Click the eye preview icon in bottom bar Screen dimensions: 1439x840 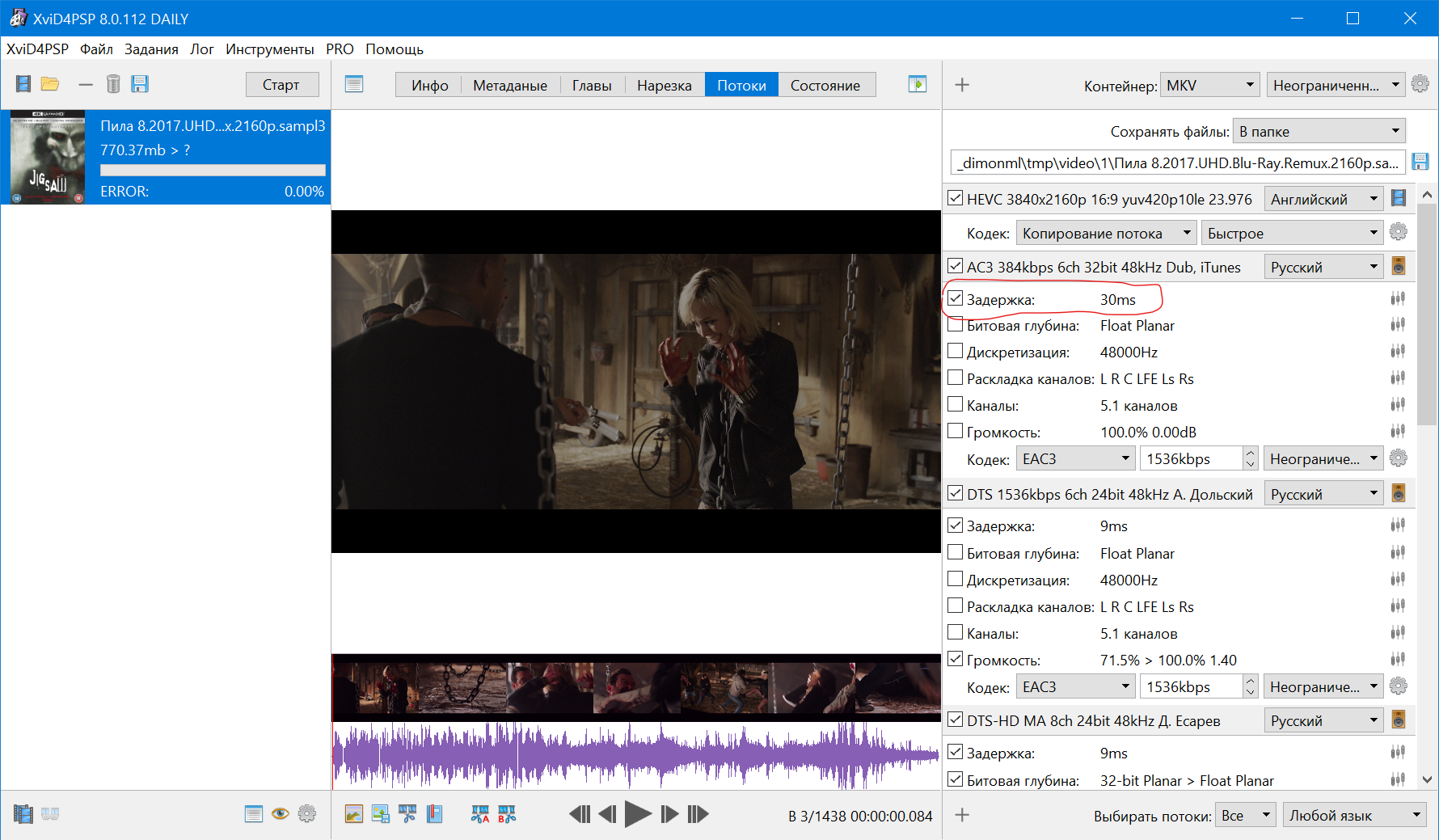coord(280,814)
